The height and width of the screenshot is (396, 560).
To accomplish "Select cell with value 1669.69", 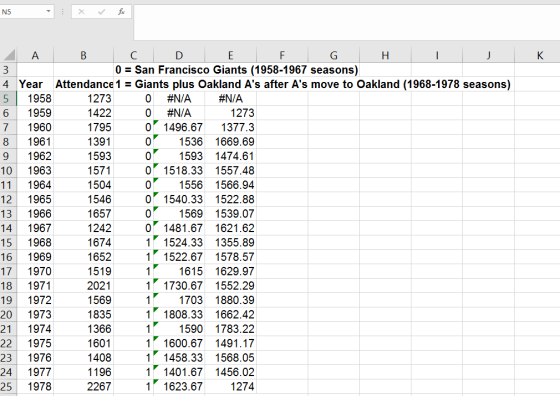I will point(230,142).
